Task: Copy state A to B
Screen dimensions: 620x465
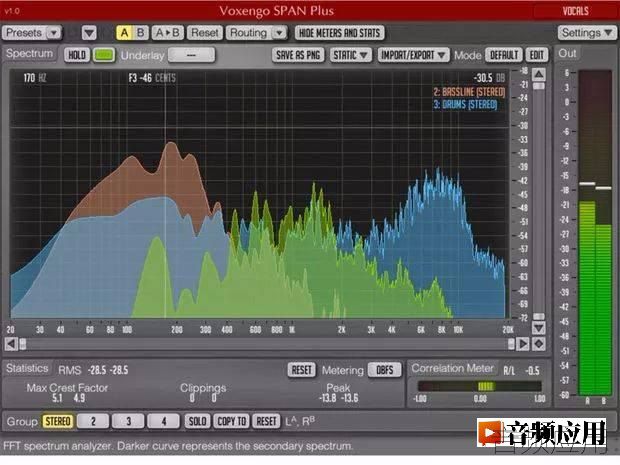Action: point(168,33)
